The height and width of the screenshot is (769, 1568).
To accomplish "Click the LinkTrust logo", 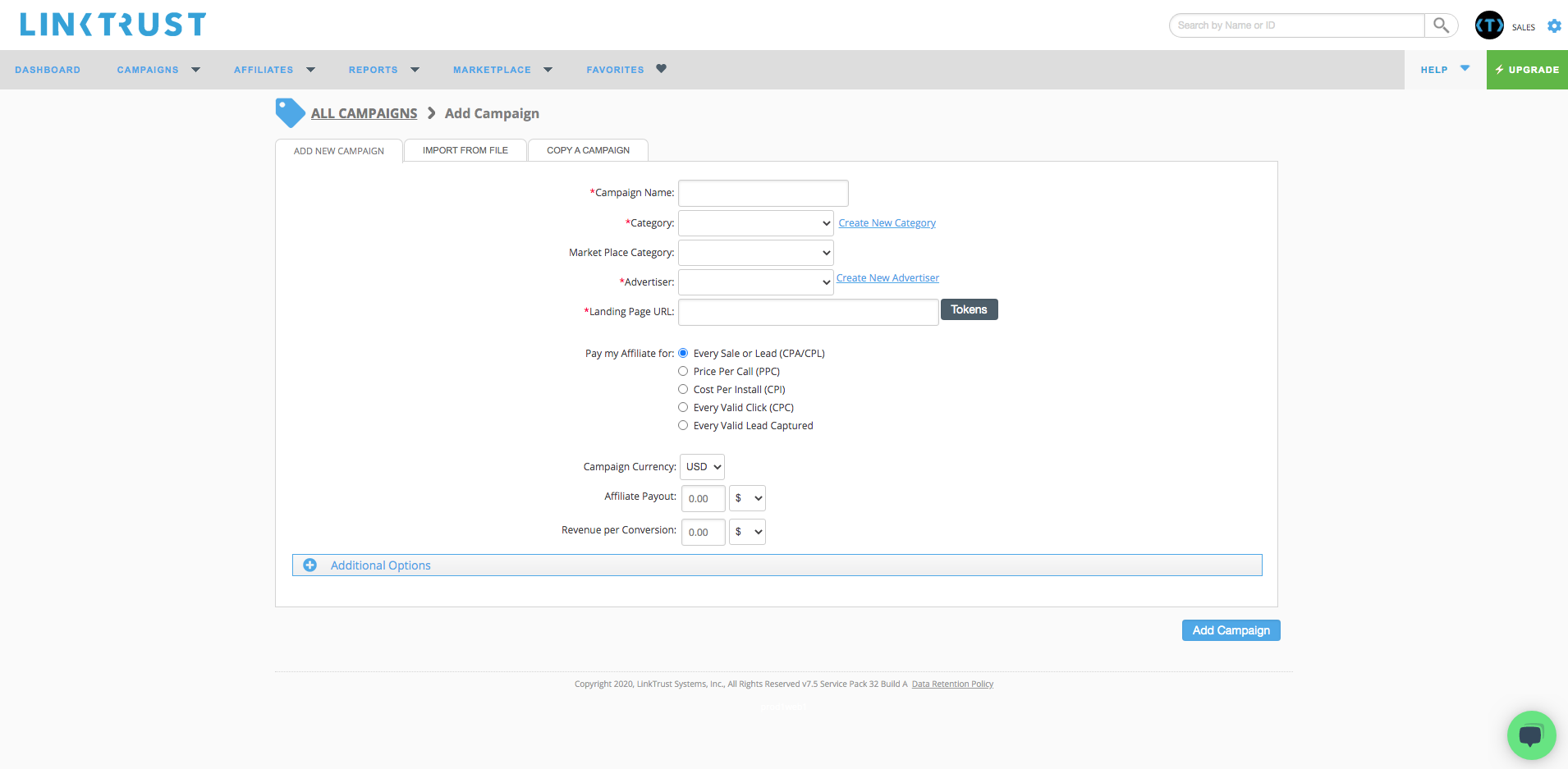I will pyautogui.click(x=113, y=25).
